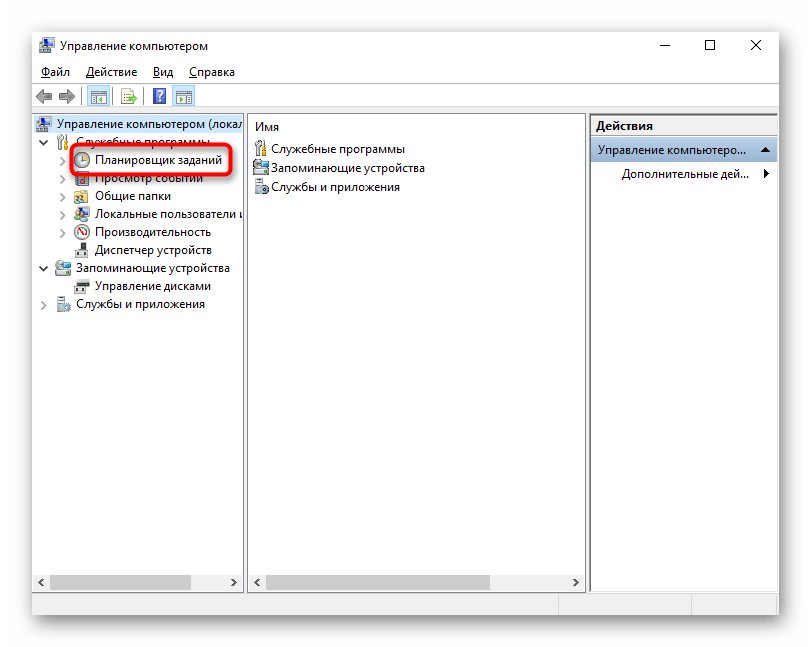This screenshot has width=811, height=647.
Task: Toggle the action pane toolbar icon
Action: [183, 97]
